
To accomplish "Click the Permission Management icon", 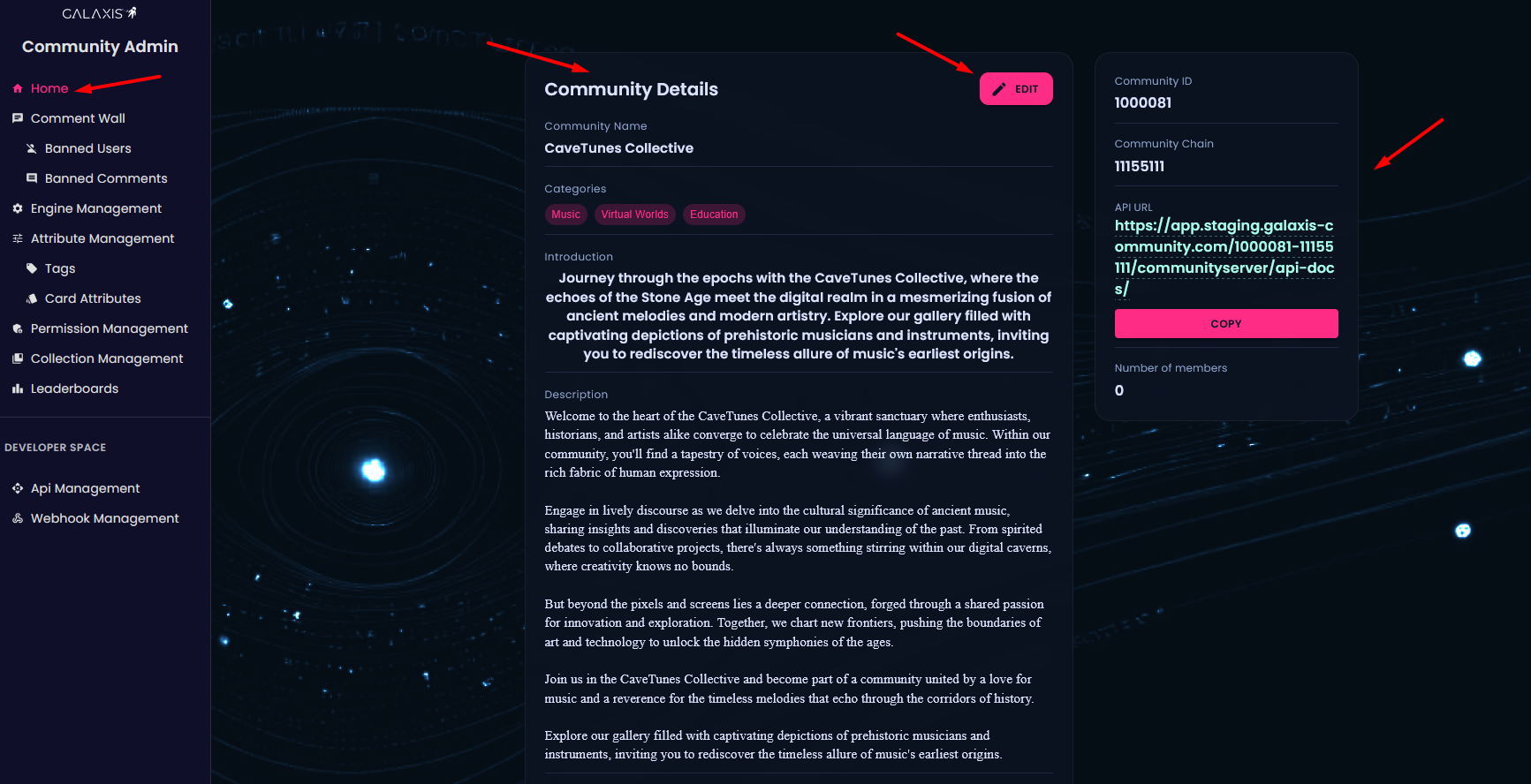I will [x=18, y=328].
